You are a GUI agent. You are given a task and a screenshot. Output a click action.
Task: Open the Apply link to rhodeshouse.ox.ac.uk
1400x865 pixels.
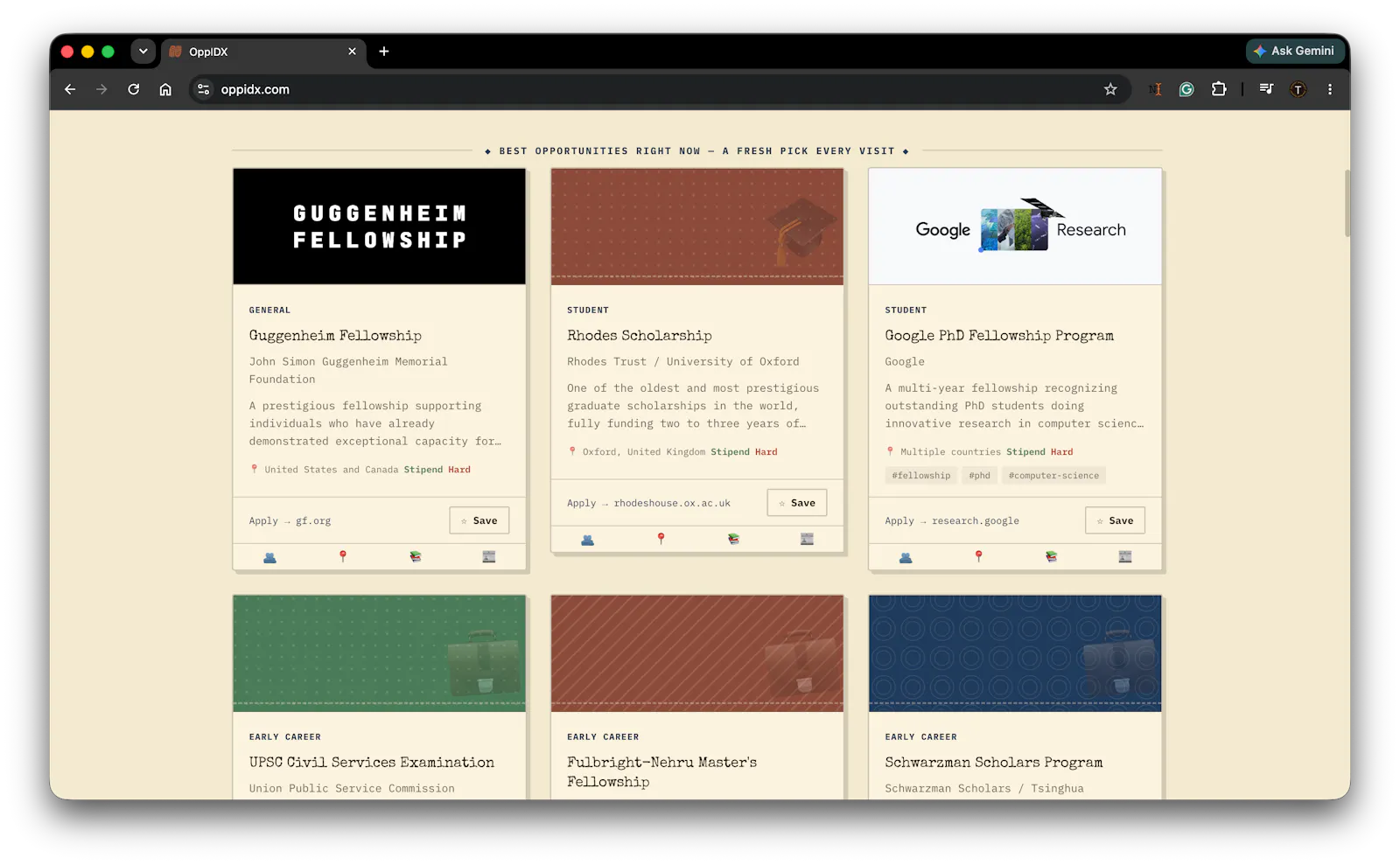pos(648,504)
